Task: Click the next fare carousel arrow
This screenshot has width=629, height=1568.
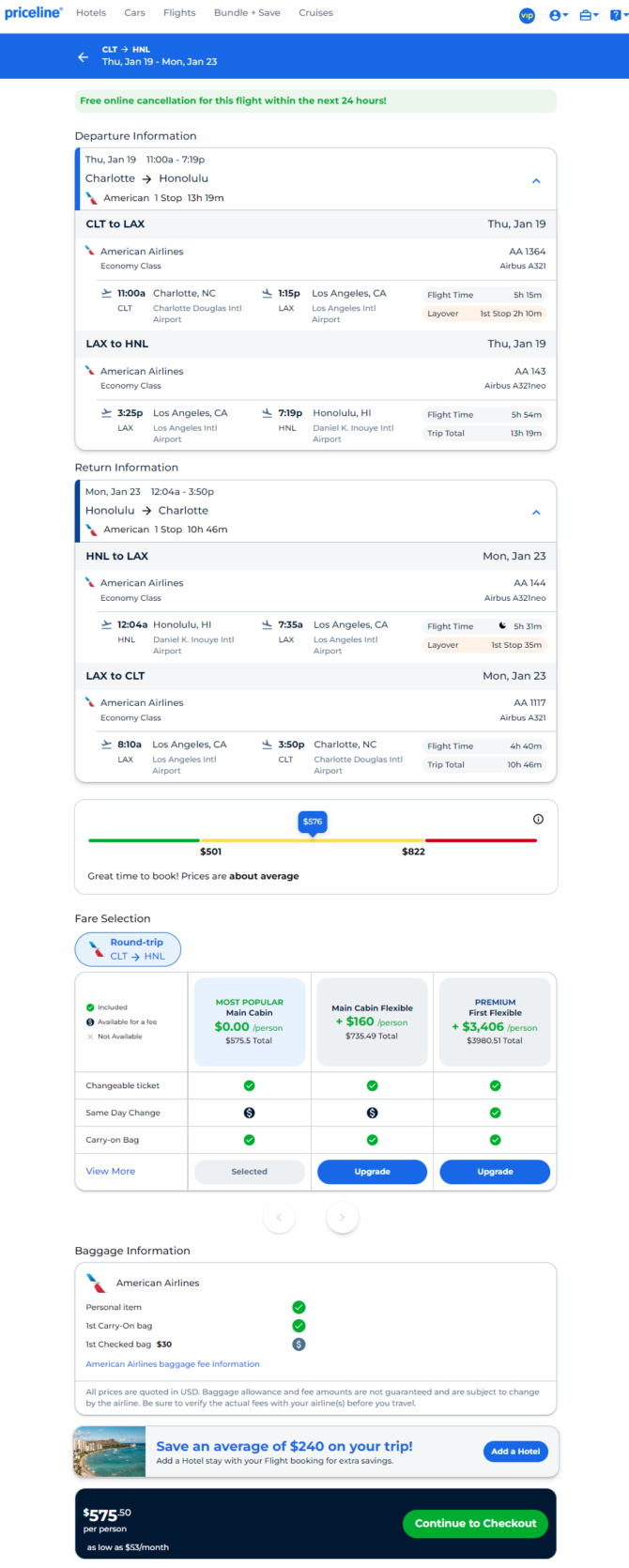Action: pos(342,1217)
